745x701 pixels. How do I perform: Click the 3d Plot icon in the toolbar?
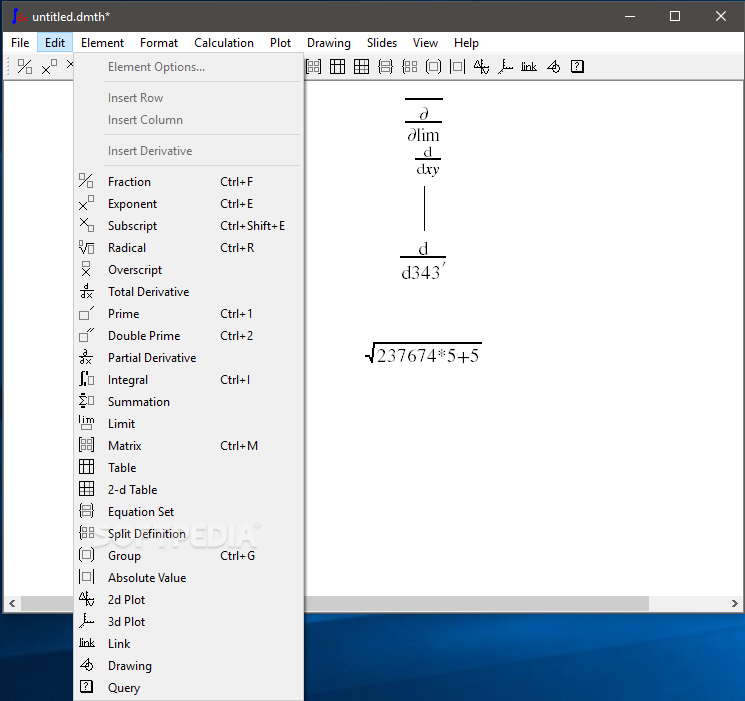505,67
